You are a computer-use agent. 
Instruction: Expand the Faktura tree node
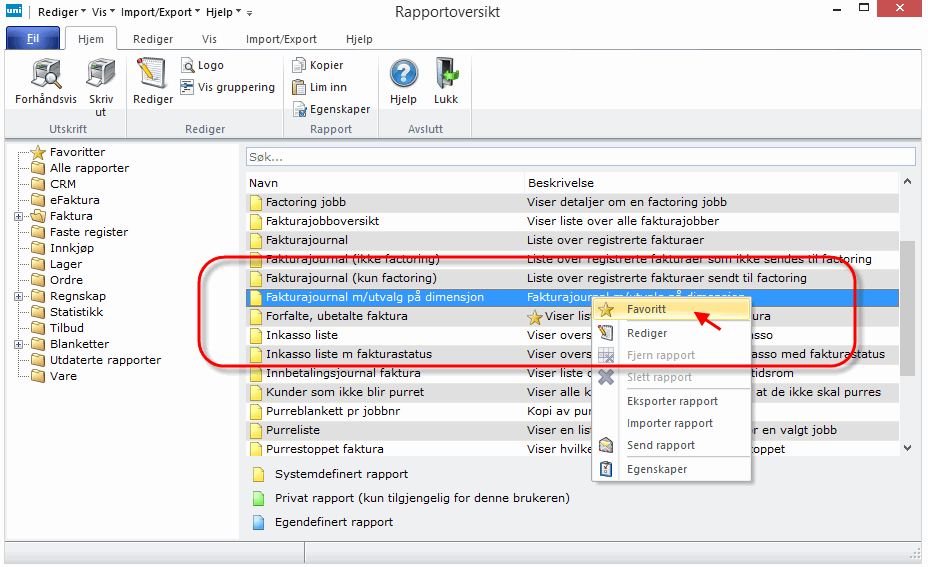tap(18, 216)
